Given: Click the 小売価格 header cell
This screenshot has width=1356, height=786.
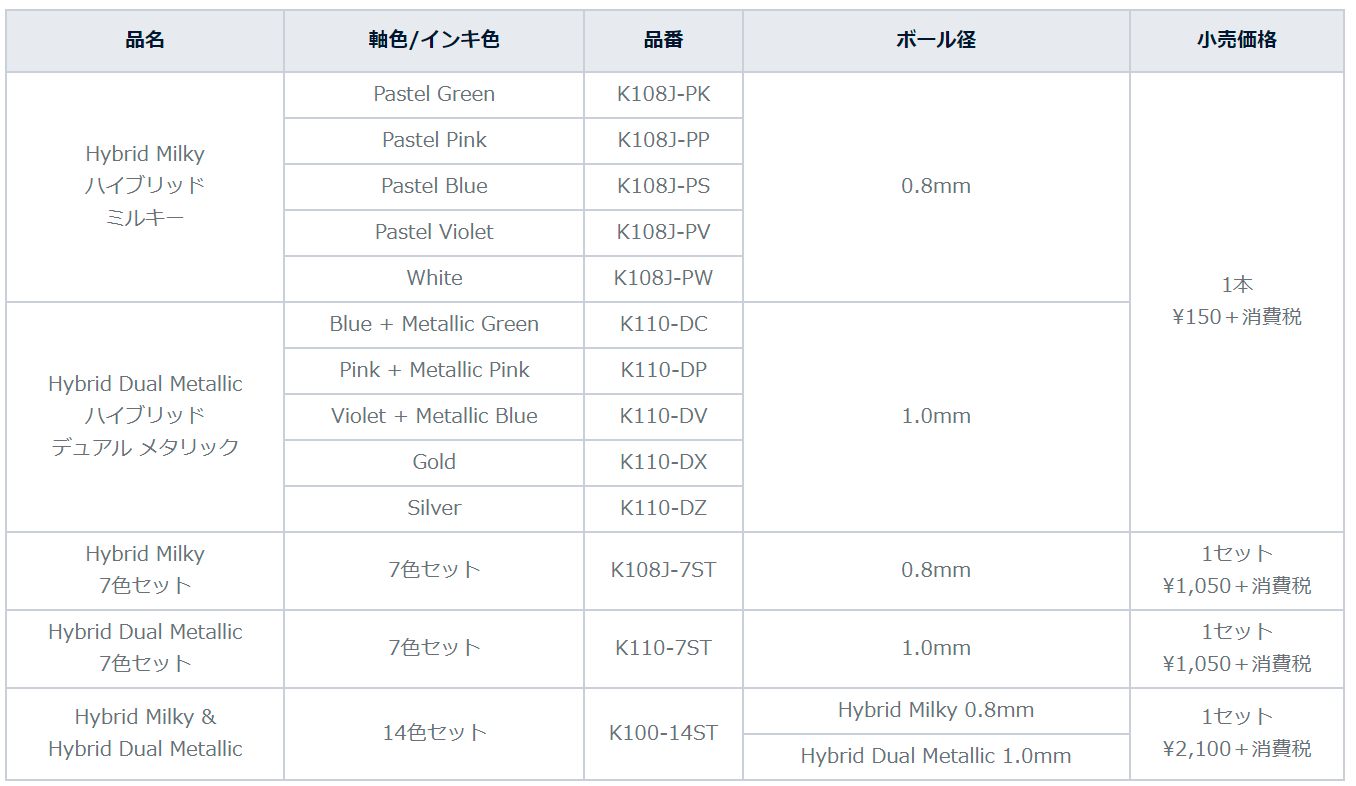Looking at the screenshot, I should coord(1237,41).
